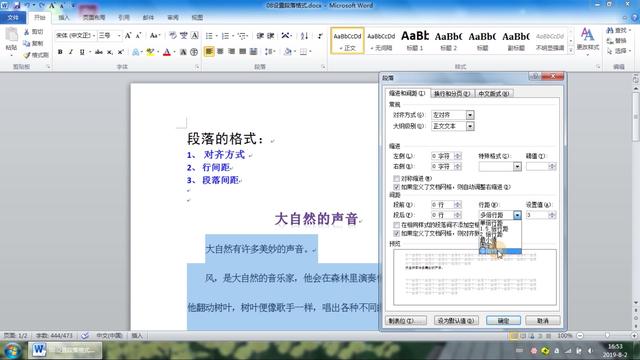
Task: Open the 大纲级别 outline level dropdown
Action: point(470,126)
